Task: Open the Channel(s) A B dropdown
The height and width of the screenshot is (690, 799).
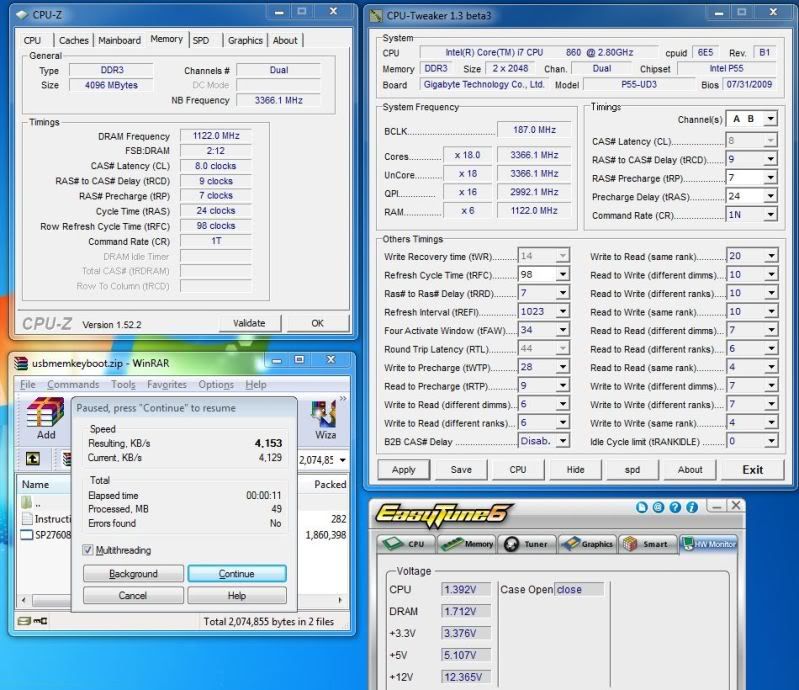Action: pos(770,119)
